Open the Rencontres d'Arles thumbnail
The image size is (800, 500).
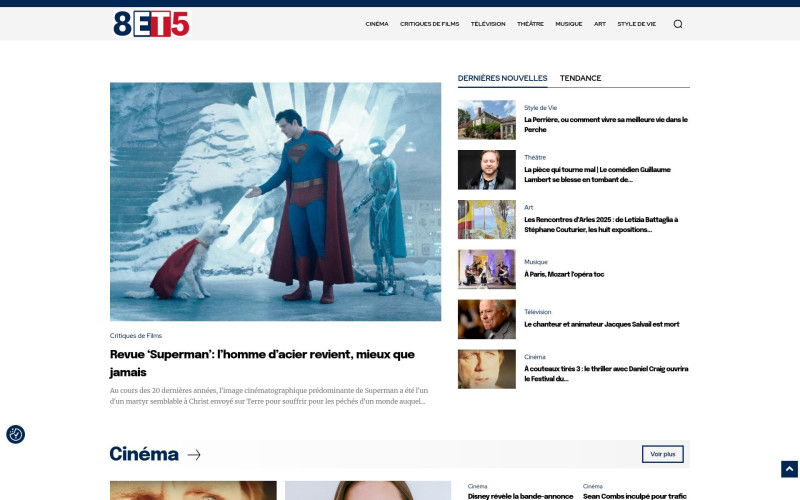(487, 219)
